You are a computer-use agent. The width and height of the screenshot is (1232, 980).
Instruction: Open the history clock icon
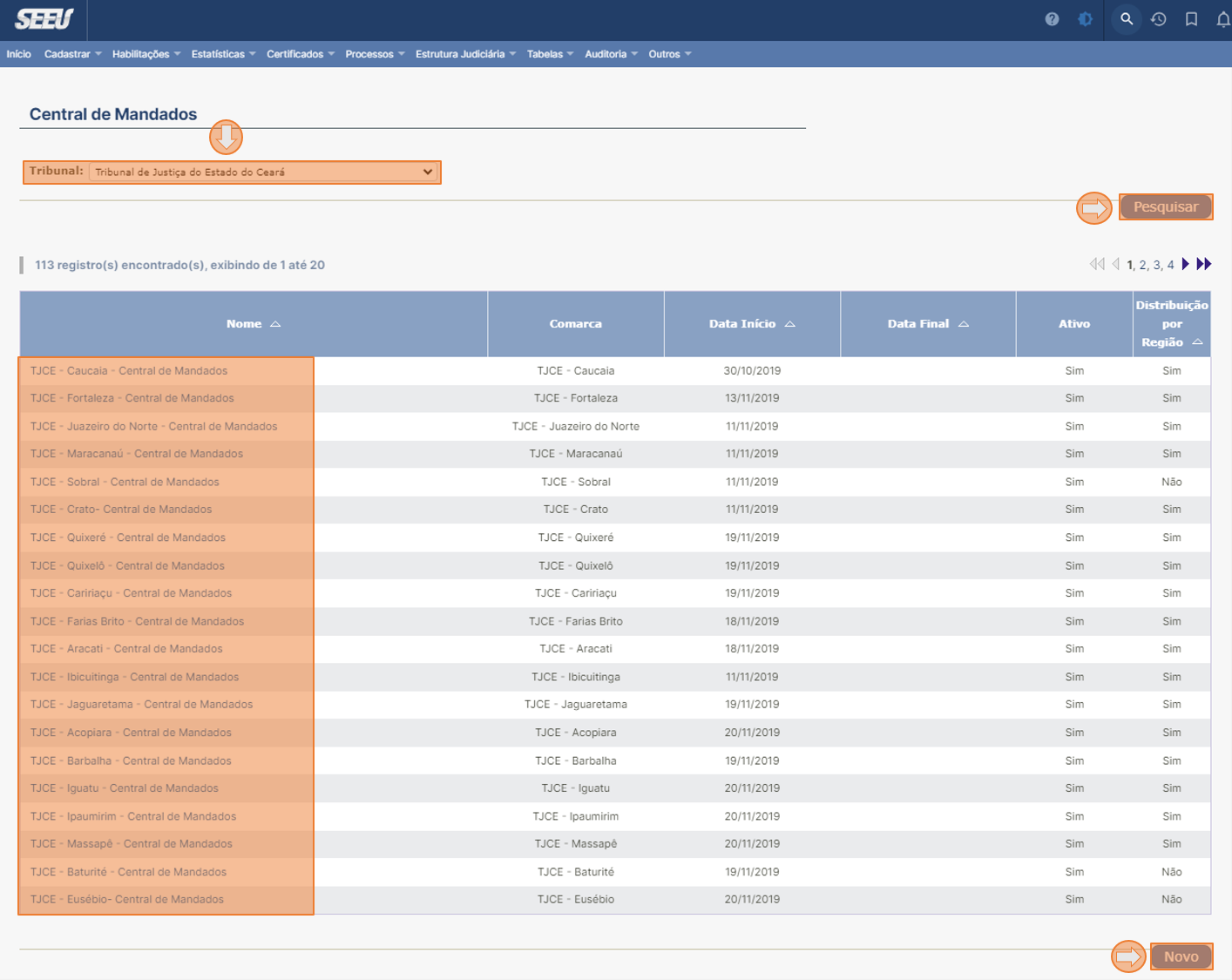(1159, 19)
